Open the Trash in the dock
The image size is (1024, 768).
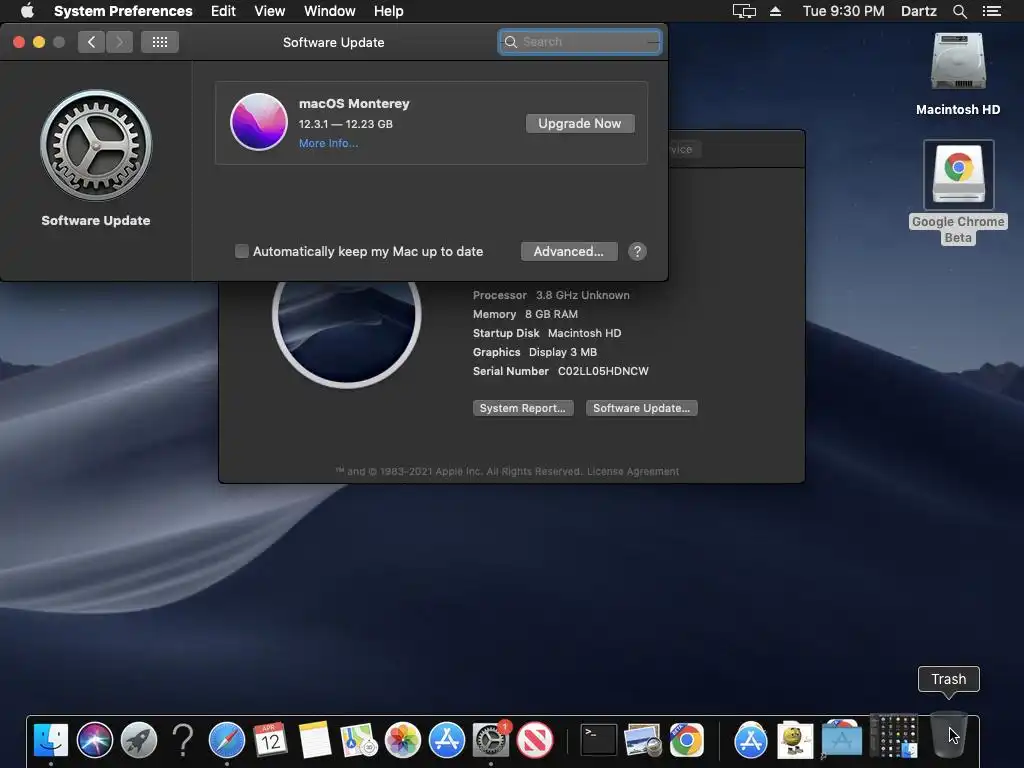tap(948, 735)
